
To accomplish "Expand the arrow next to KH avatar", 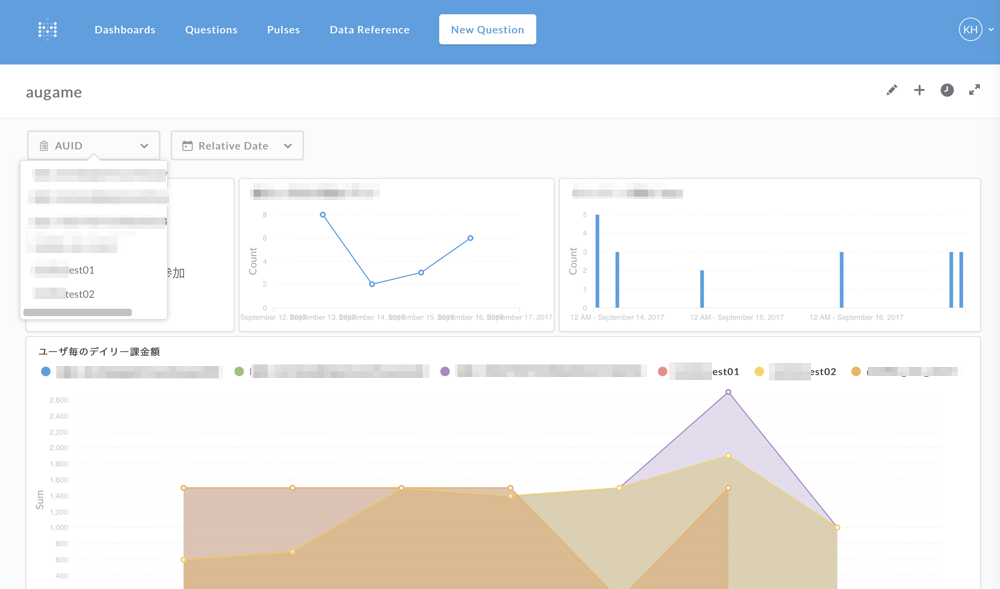I will pyautogui.click(x=991, y=29).
